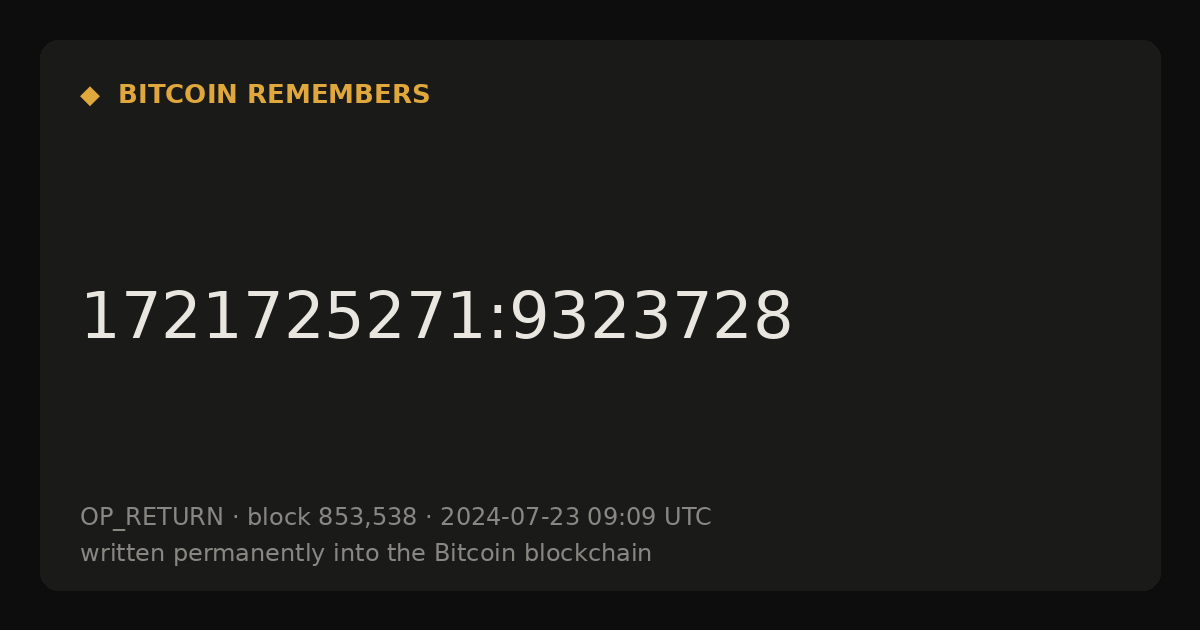Click the number 9323728 after the colon

click(x=651, y=318)
